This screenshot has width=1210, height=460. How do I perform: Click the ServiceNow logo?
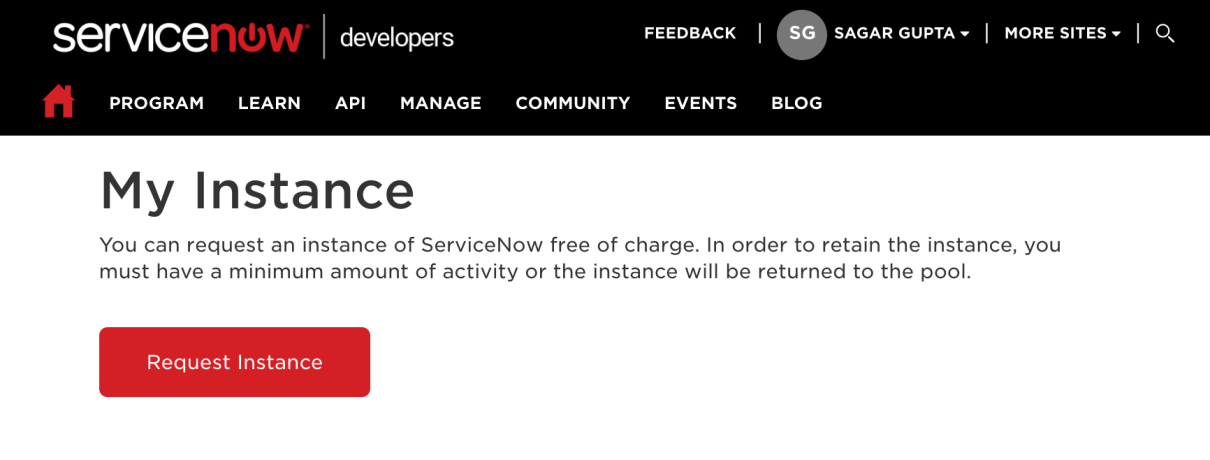[180, 37]
